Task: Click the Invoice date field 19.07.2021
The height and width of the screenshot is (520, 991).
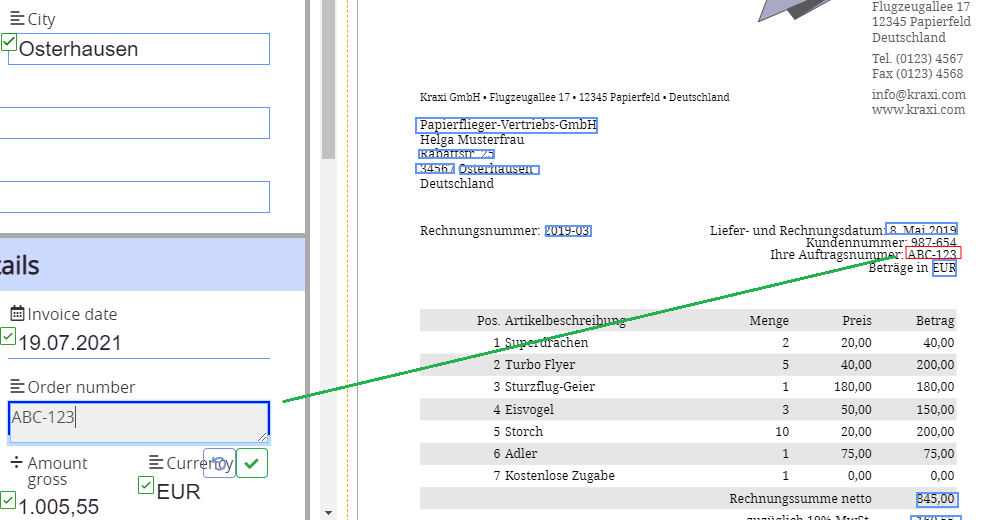Action: 139,343
